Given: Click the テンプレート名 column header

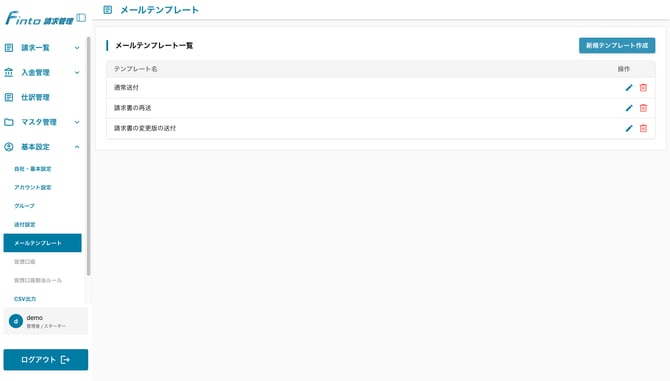Looking at the screenshot, I should (x=135, y=69).
